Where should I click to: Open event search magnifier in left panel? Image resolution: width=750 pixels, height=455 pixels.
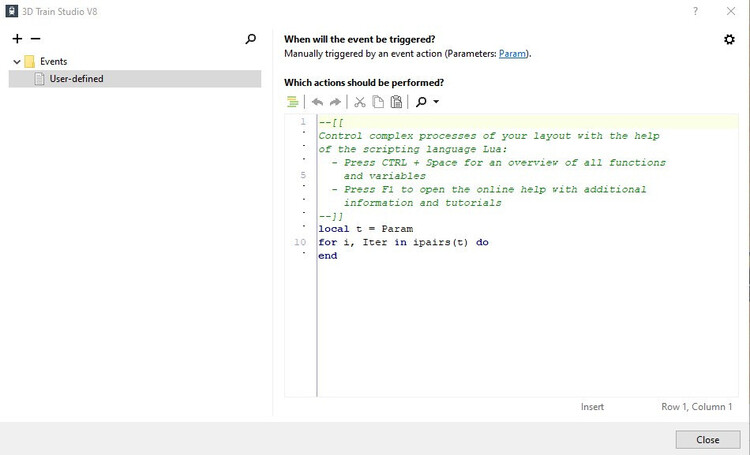tap(251, 39)
